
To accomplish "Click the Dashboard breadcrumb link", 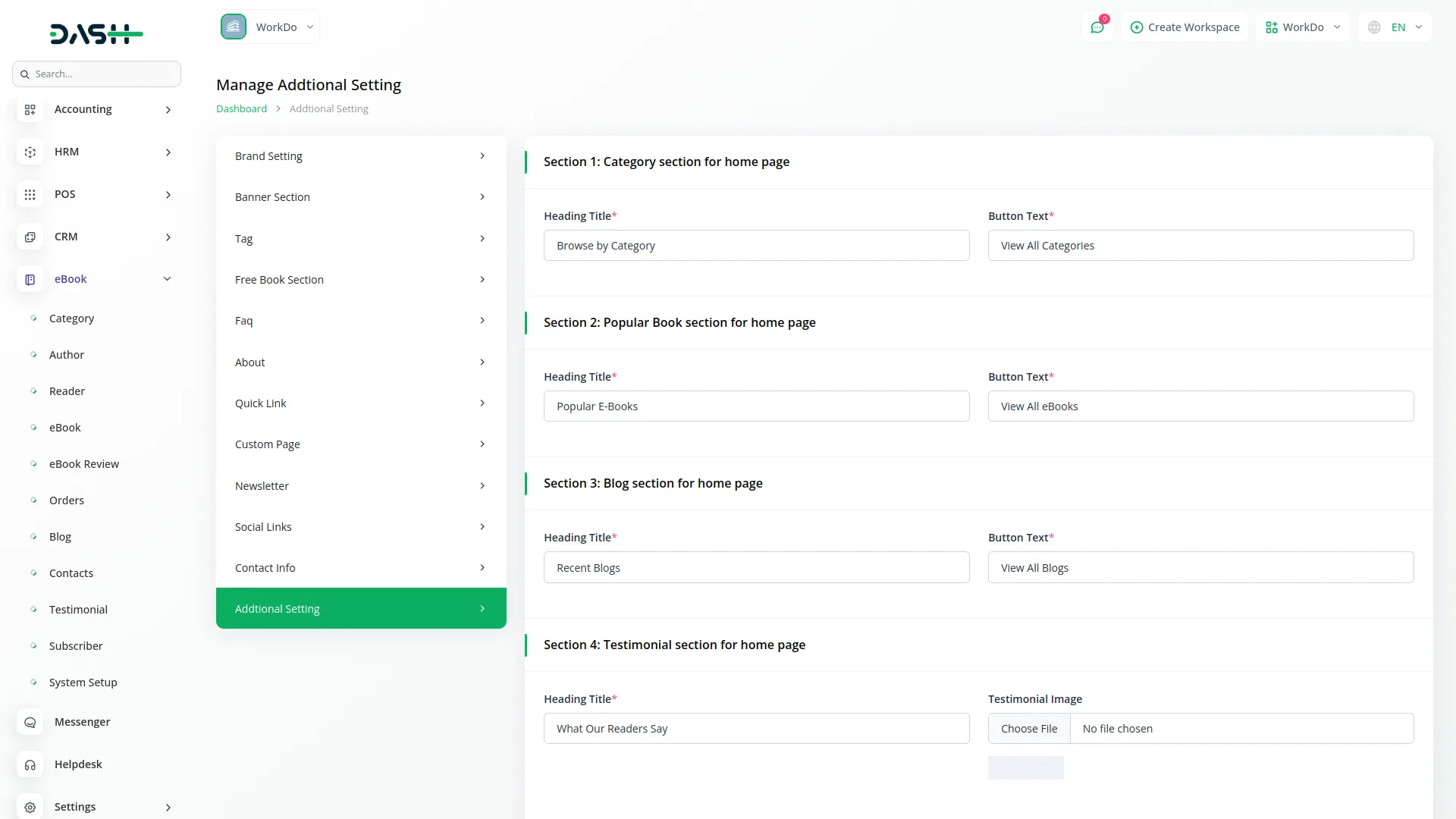I will click(x=241, y=109).
